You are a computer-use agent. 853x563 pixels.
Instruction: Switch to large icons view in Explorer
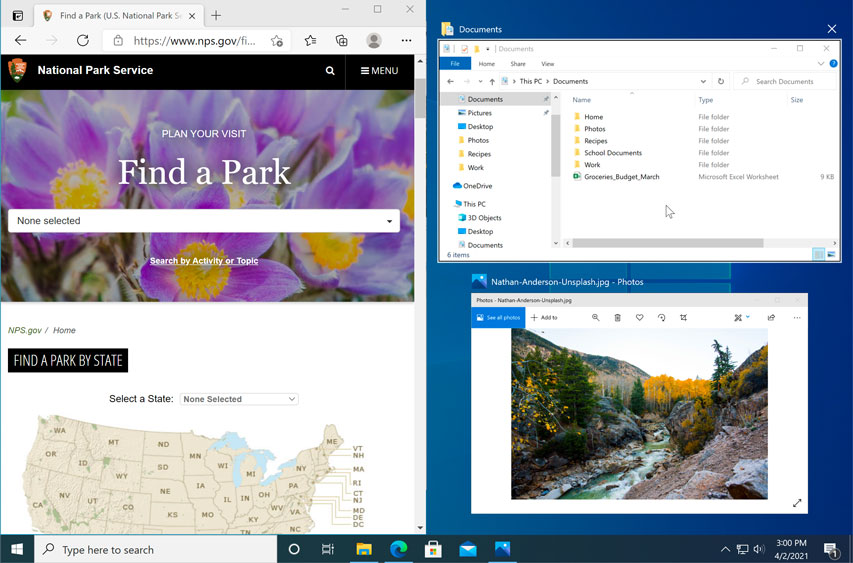(x=831, y=255)
